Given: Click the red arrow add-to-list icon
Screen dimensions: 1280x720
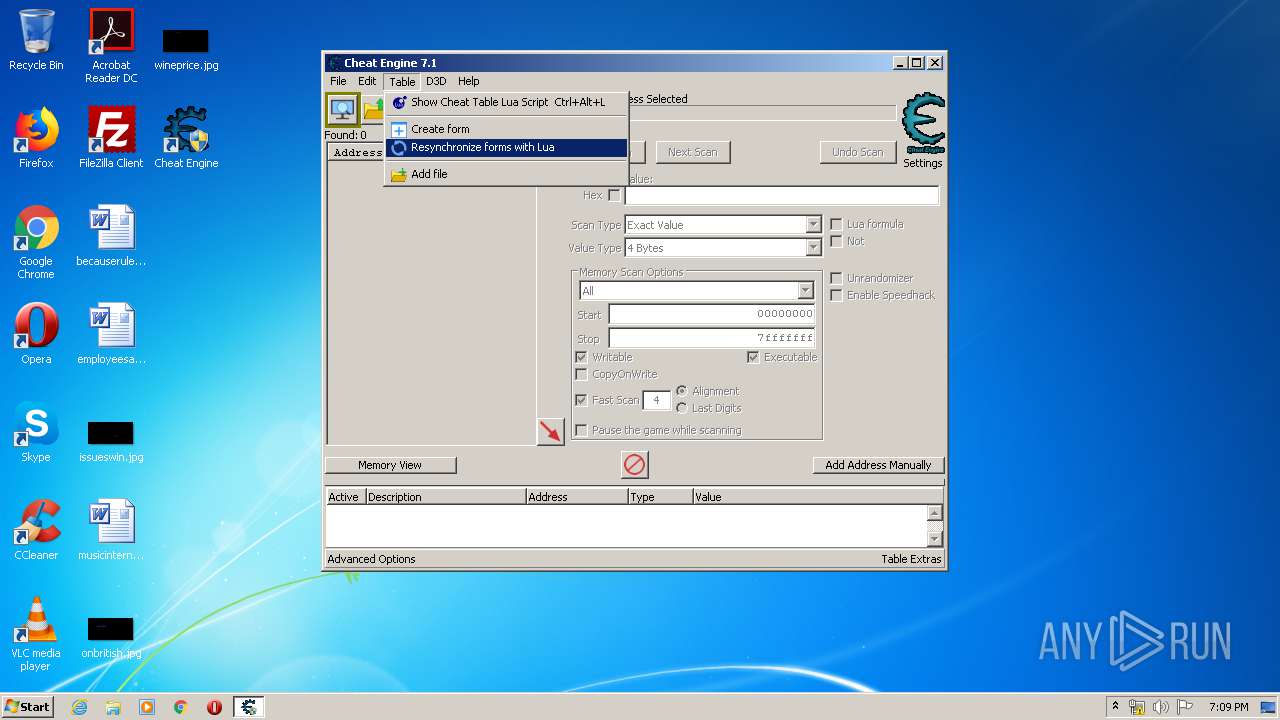Looking at the screenshot, I should point(550,431).
